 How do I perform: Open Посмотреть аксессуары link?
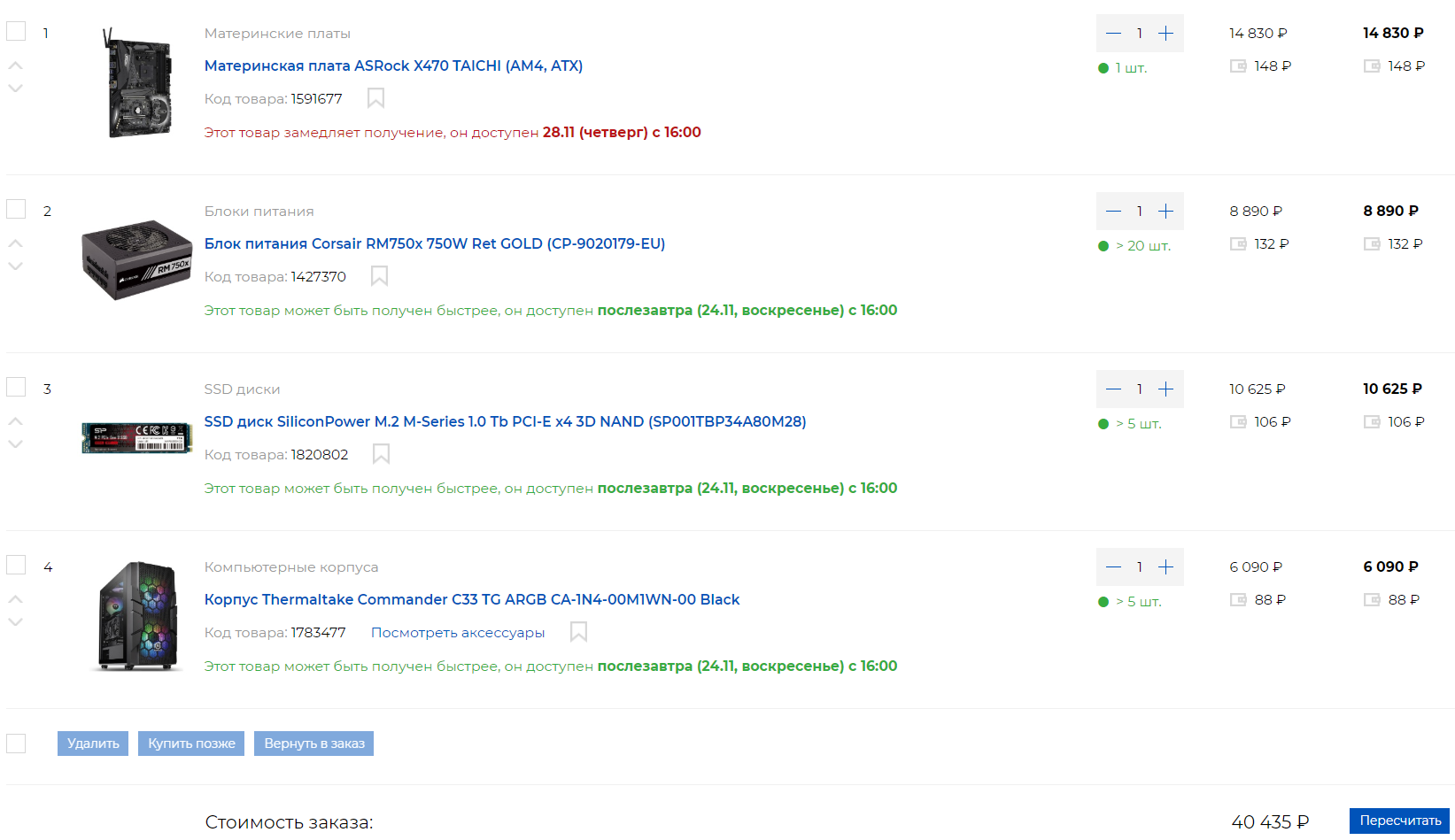[x=458, y=633]
